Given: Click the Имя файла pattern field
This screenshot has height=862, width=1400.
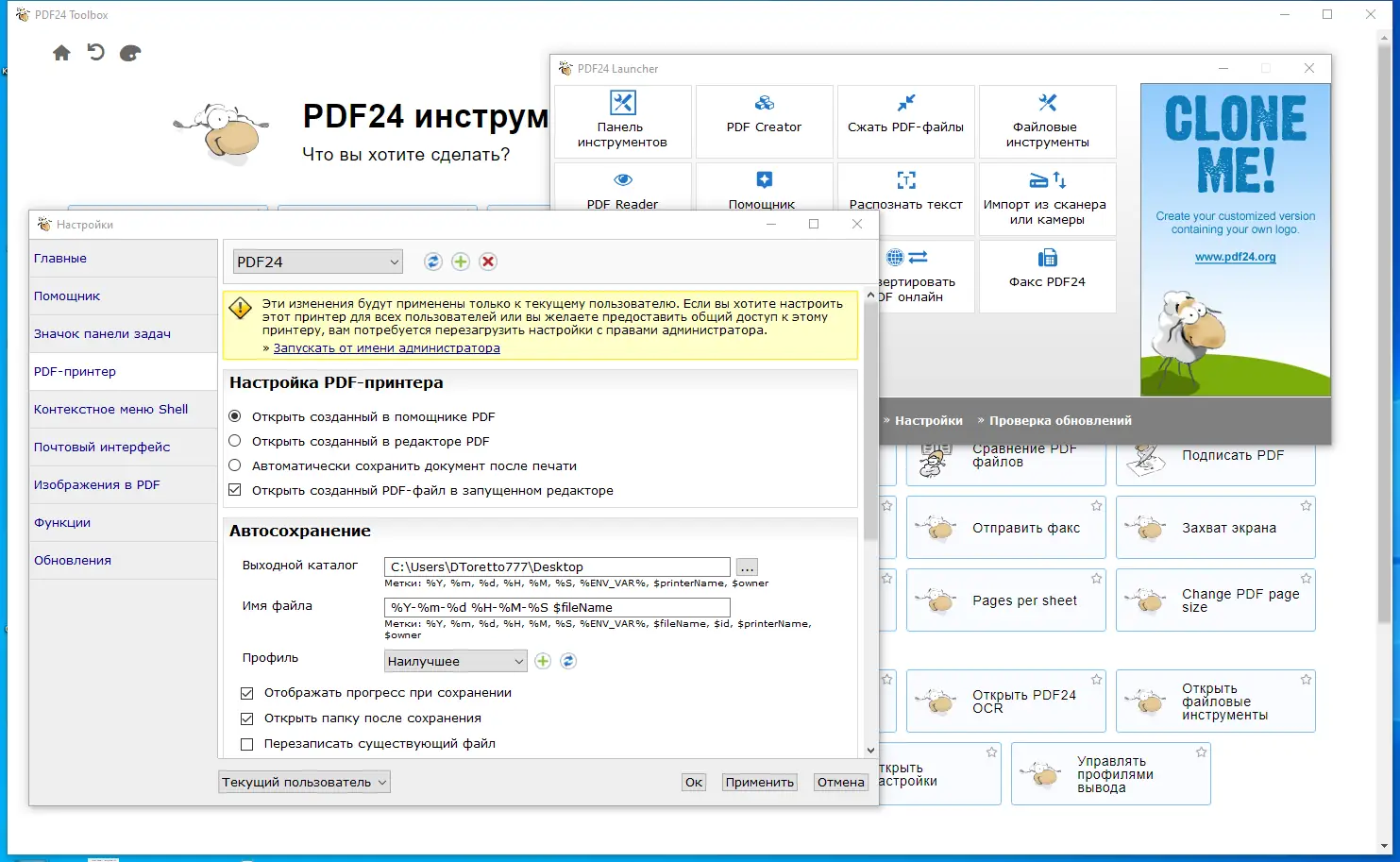Looking at the screenshot, I should (x=557, y=607).
